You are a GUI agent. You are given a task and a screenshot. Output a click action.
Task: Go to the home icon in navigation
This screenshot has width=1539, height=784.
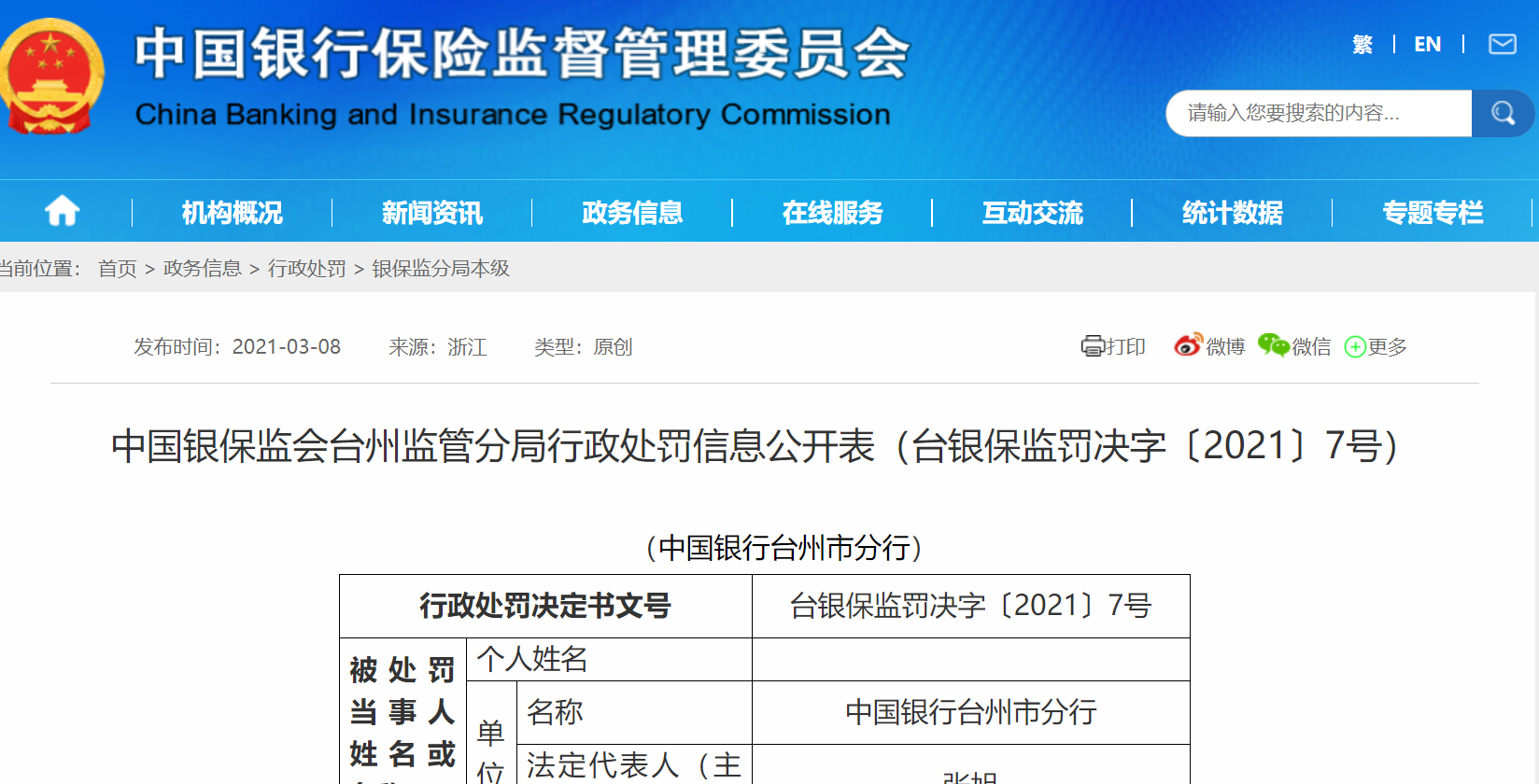tap(63, 212)
